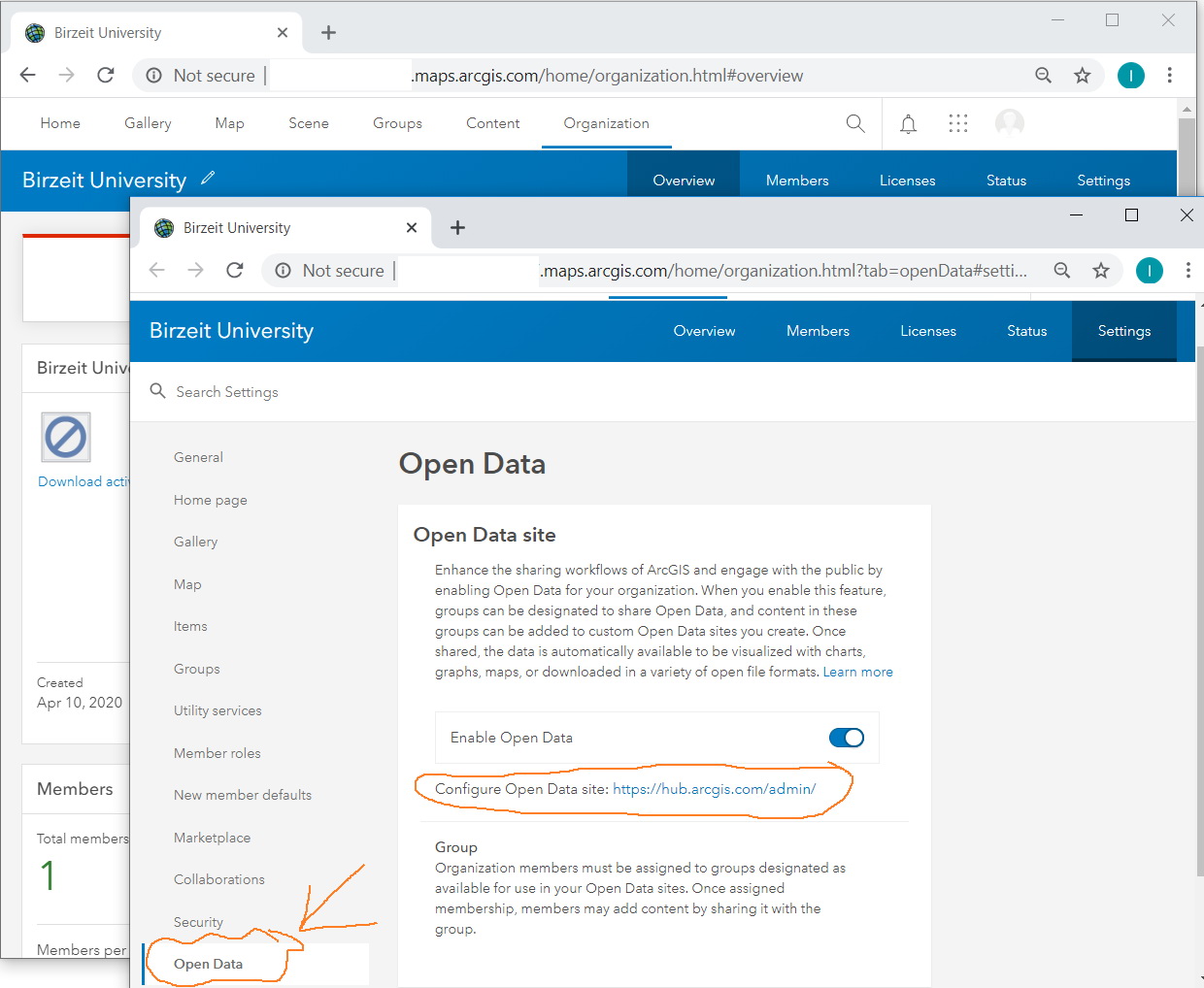Open the Chrome menu dots in the front window
1204x988 pixels.
[x=1187, y=271]
